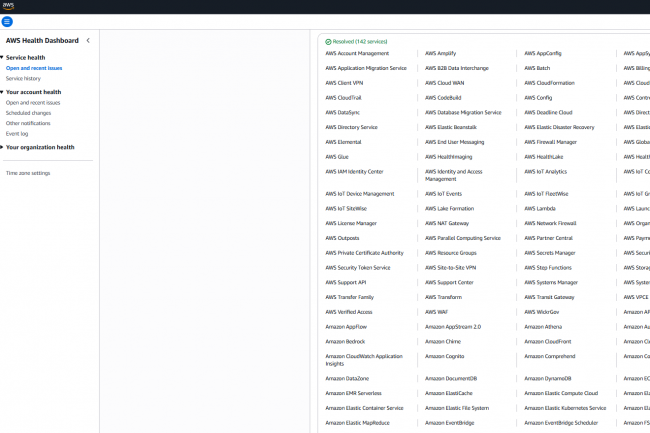
Task: Click Resolved (142 services) heading
Action: (x=360, y=42)
